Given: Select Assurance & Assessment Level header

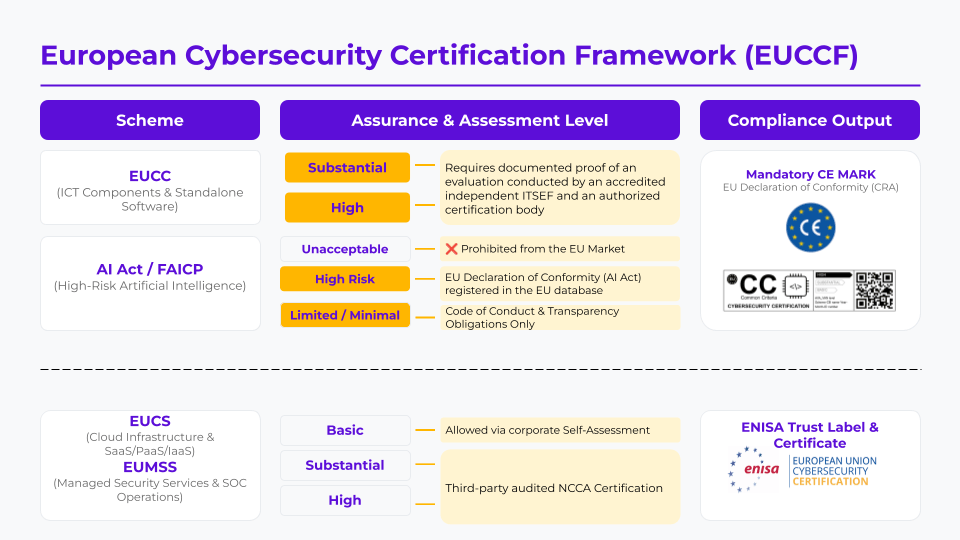Looking at the screenshot, I should 479,120.
